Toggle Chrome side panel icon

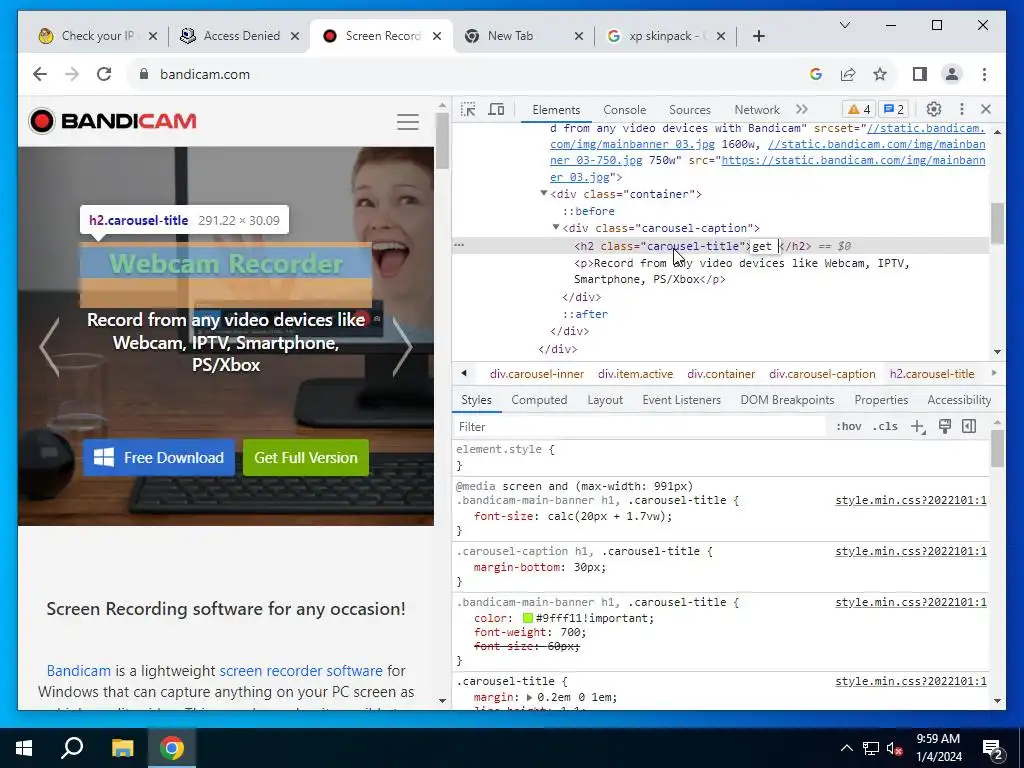pyautogui.click(x=920, y=74)
